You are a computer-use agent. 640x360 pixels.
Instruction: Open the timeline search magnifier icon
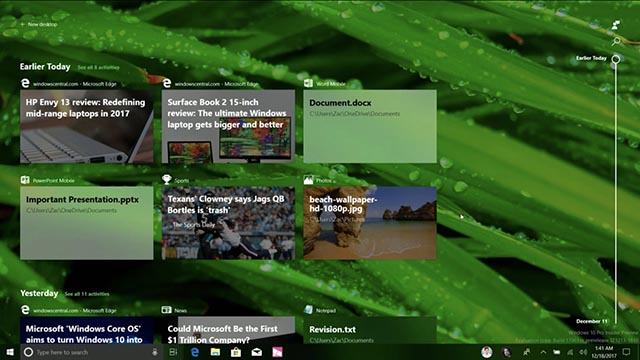(x=616, y=40)
